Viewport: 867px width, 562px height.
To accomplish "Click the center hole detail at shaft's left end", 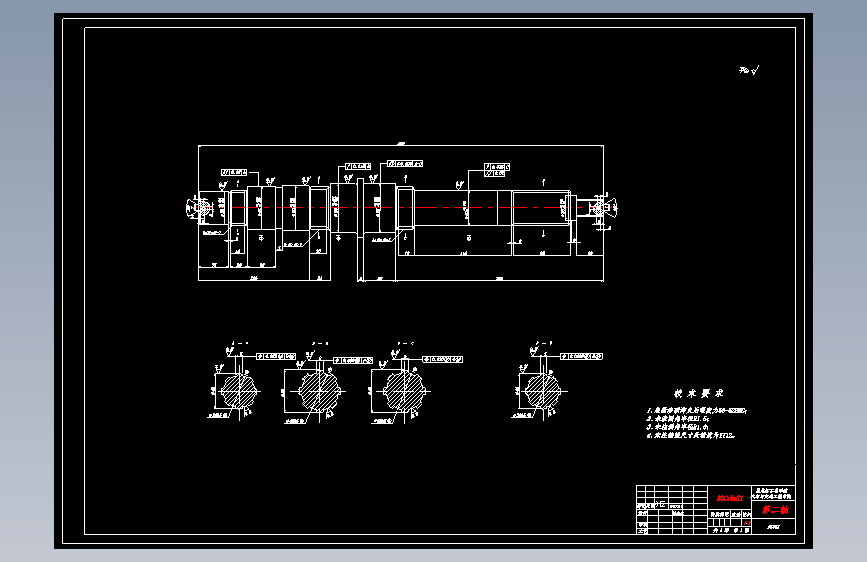I will pyautogui.click(x=199, y=207).
